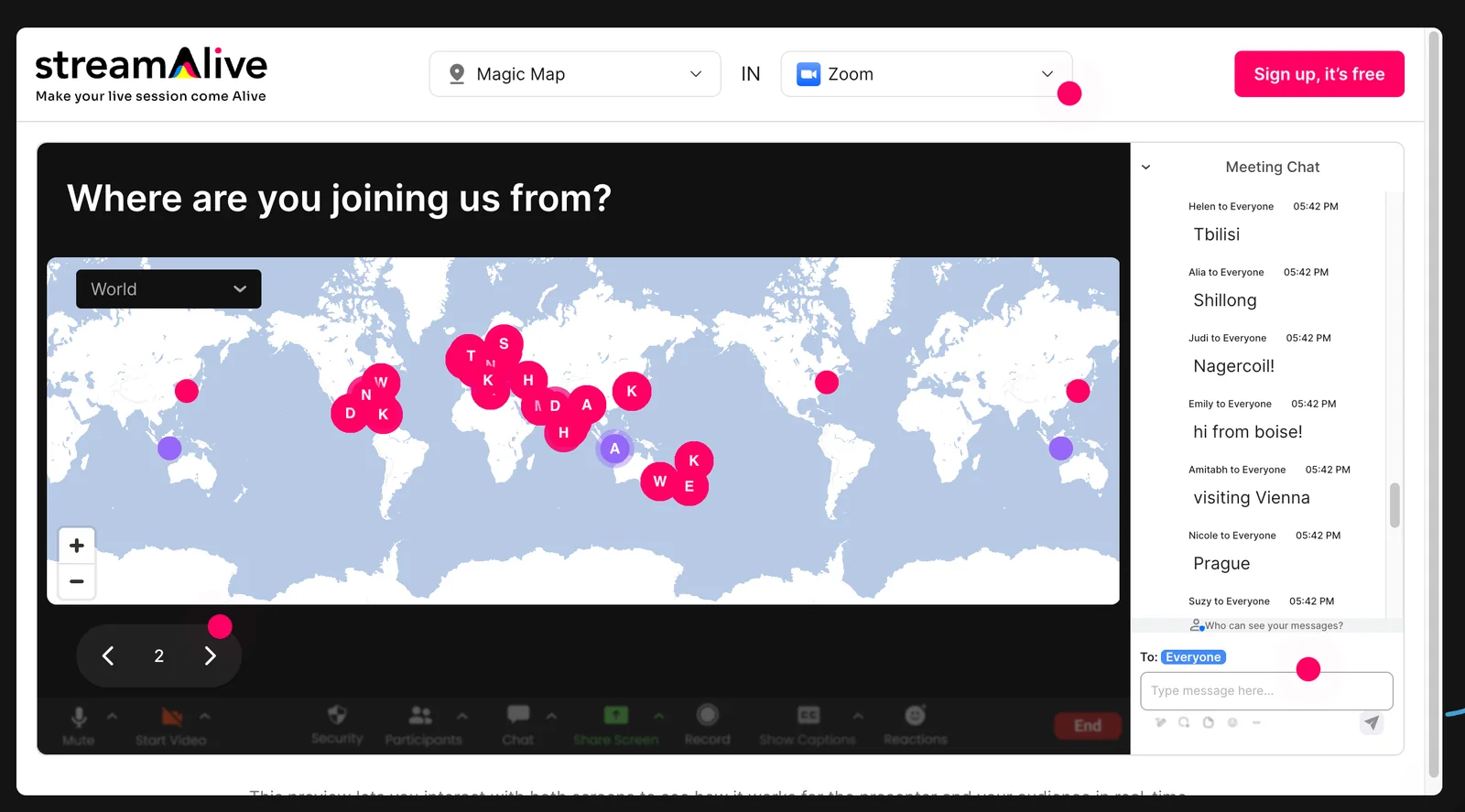1465x812 pixels.
Task: Toggle Show Captions in the toolbar
Action: [x=808, y=715]
